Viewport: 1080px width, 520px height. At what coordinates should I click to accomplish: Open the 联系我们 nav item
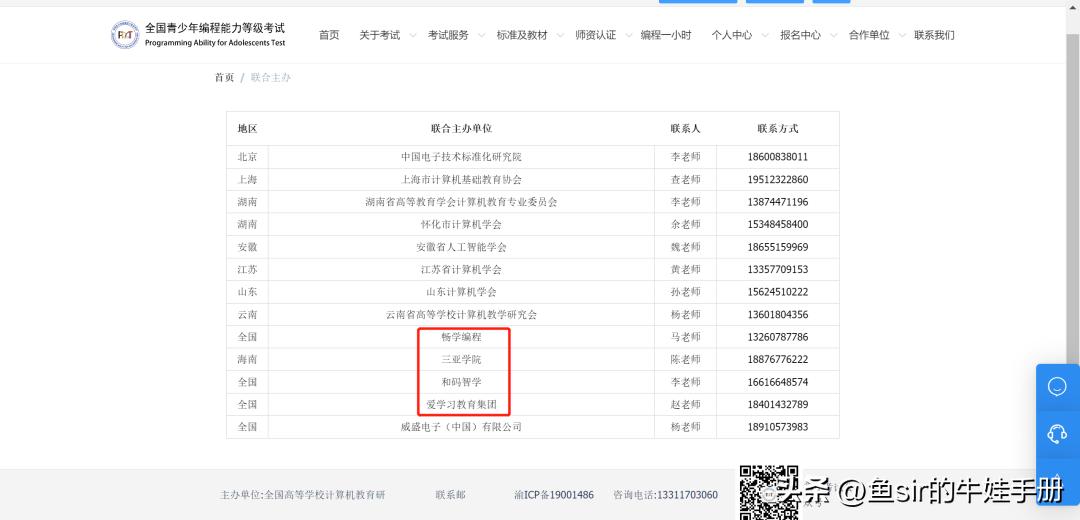pos(935,35)
